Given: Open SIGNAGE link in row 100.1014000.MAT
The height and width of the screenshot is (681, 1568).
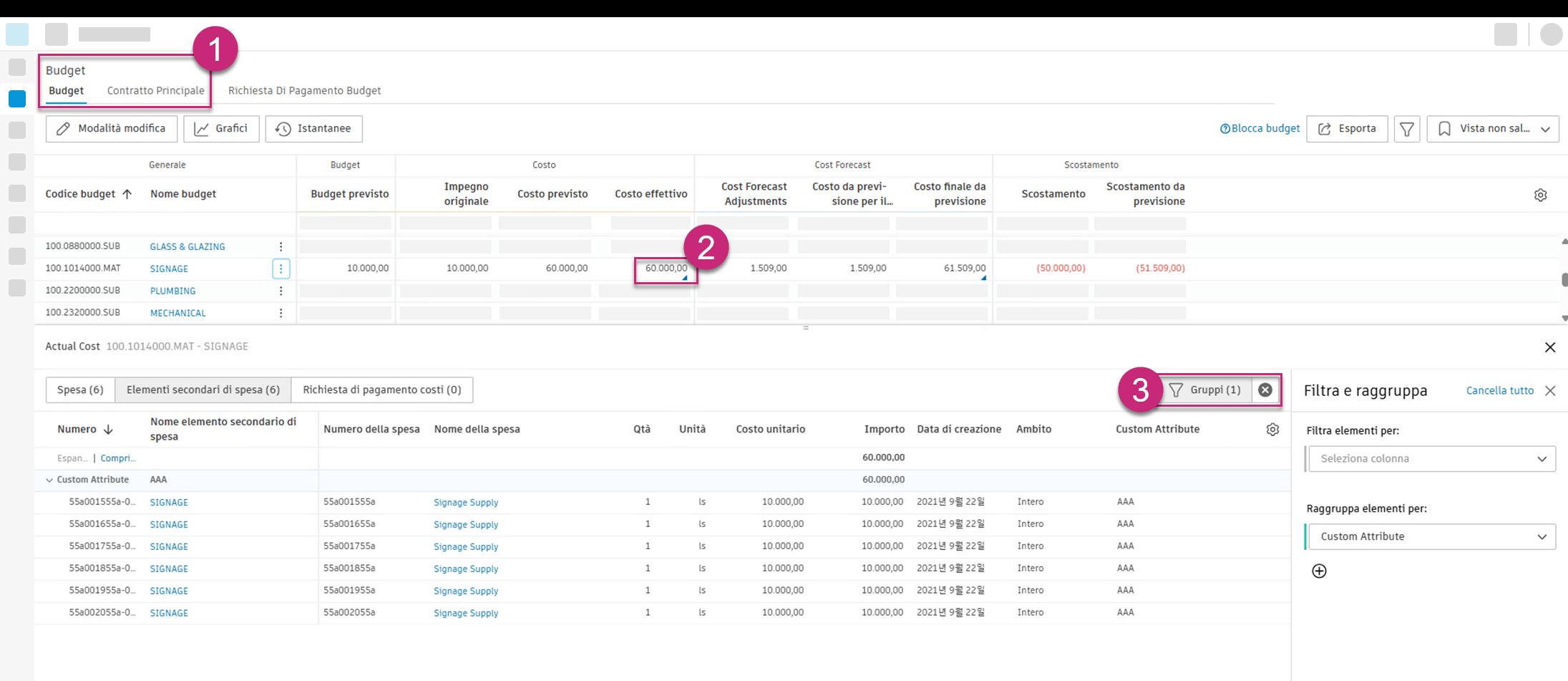Looking at the screenshot, I should coord(169,269).
